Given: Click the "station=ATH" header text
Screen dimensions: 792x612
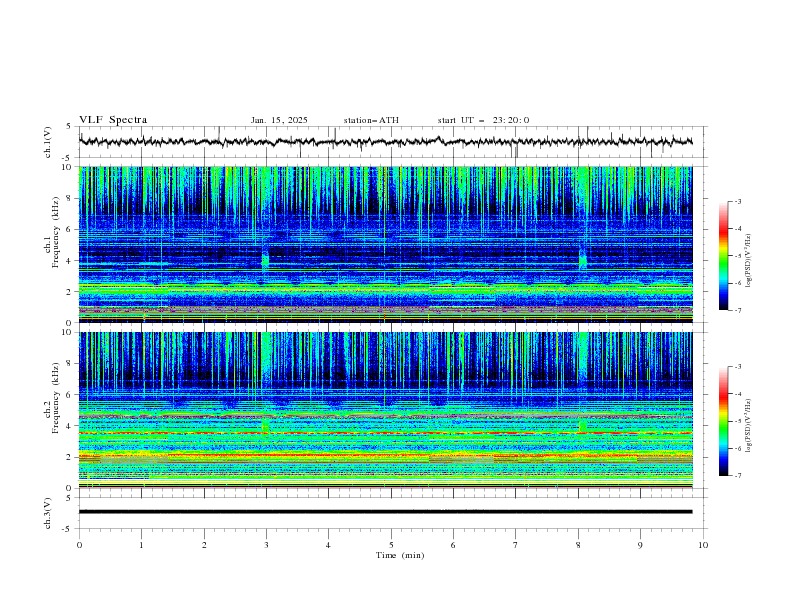Looking at the screenshot, I should pos(371,120).
